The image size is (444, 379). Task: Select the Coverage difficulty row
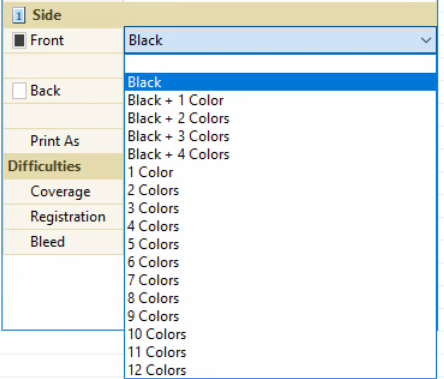pyautogui.click(x=63, y=192)
